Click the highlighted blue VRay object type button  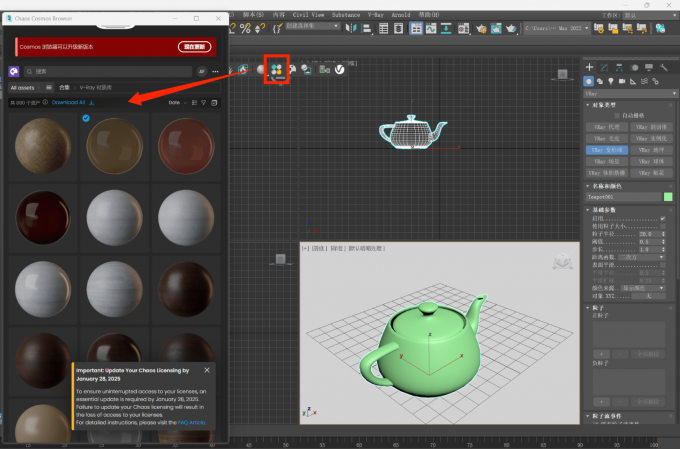[607, 150]
